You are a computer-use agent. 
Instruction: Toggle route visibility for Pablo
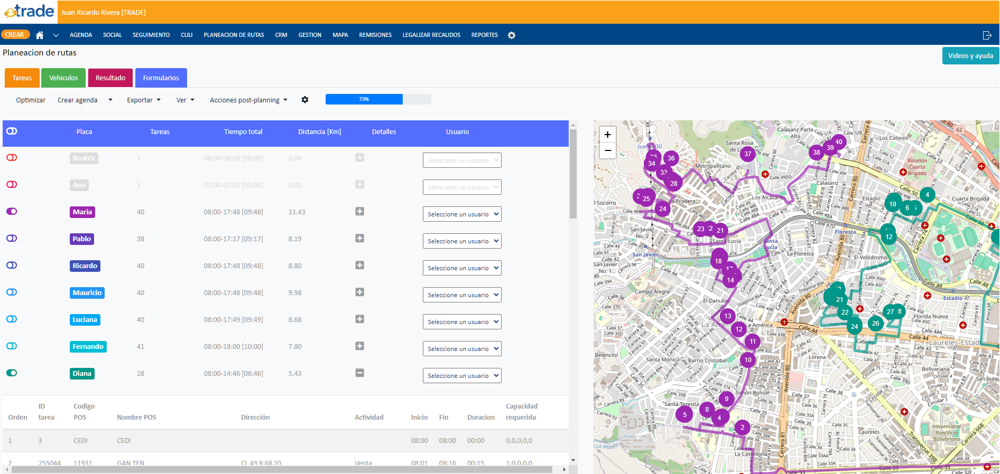coord(11,238)
